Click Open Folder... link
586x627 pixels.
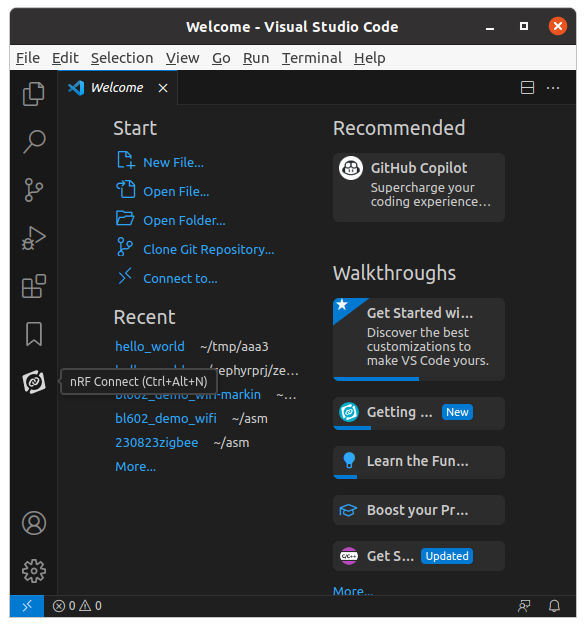pos(184,221)
